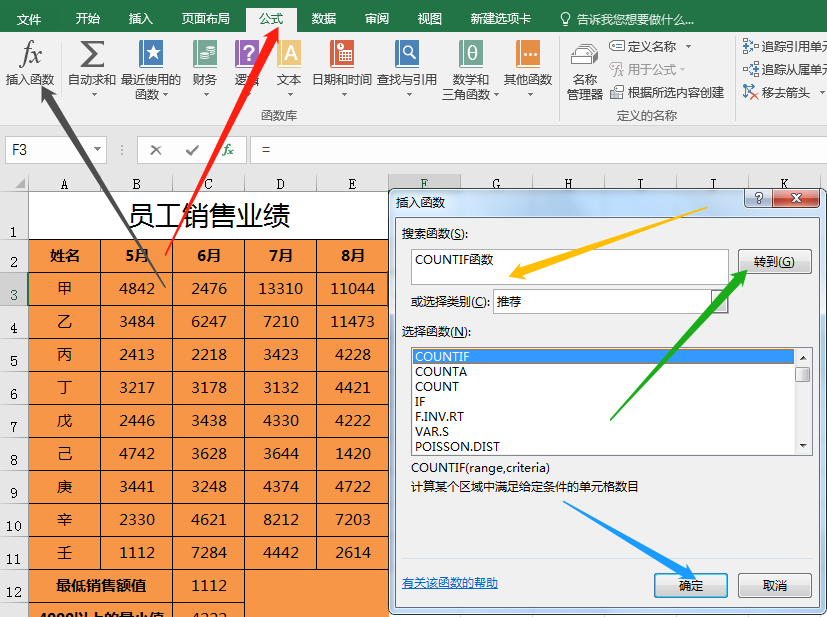Open Lookup and Reference (查找与引用) icon
The image size is (827, 617).
coord(407,54)
